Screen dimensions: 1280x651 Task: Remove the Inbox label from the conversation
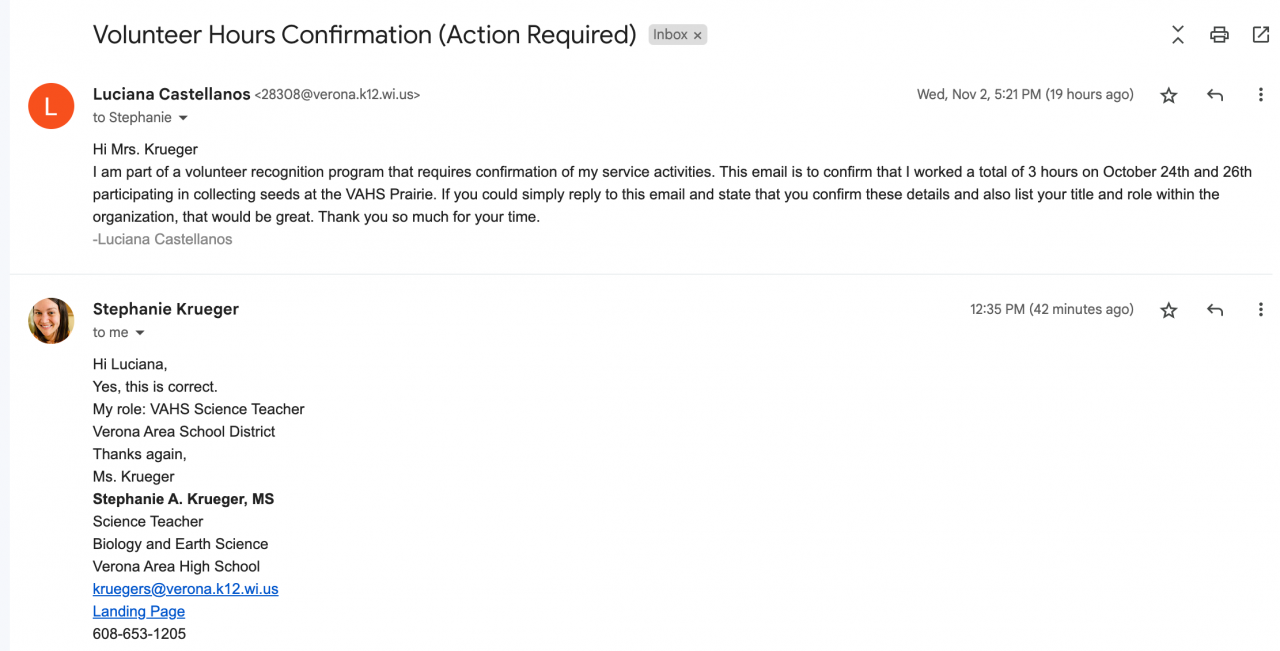698,35
